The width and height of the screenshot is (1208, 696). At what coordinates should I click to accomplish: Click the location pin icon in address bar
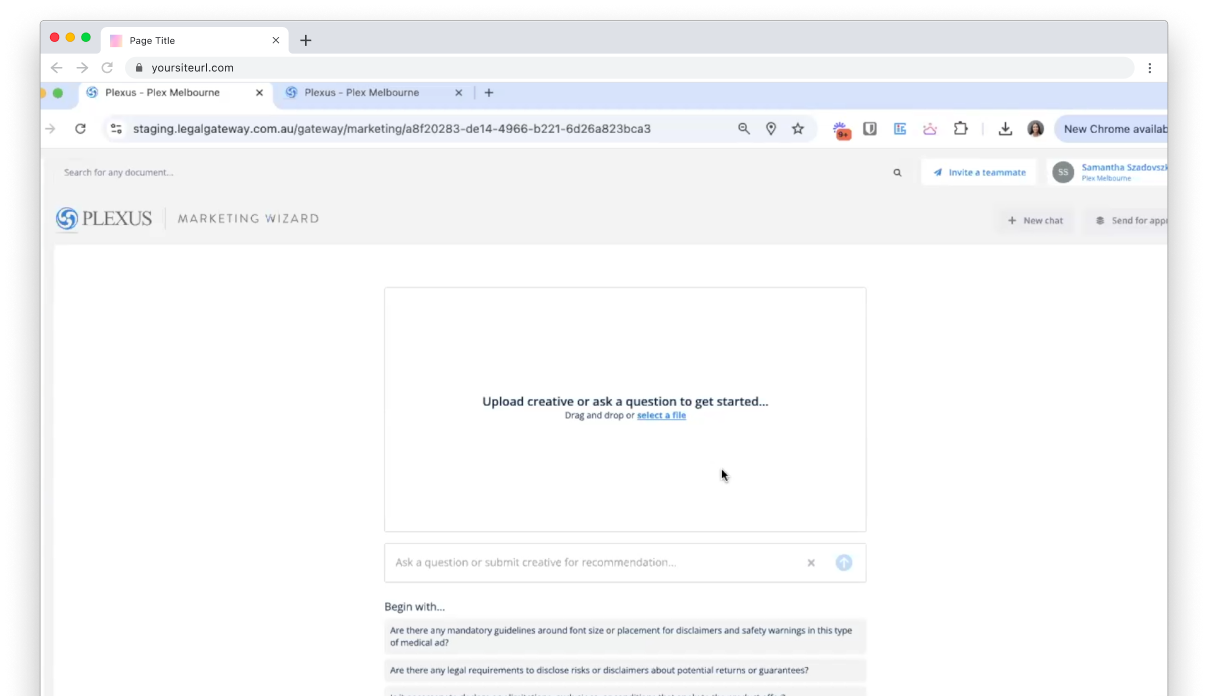coord(771,129)
